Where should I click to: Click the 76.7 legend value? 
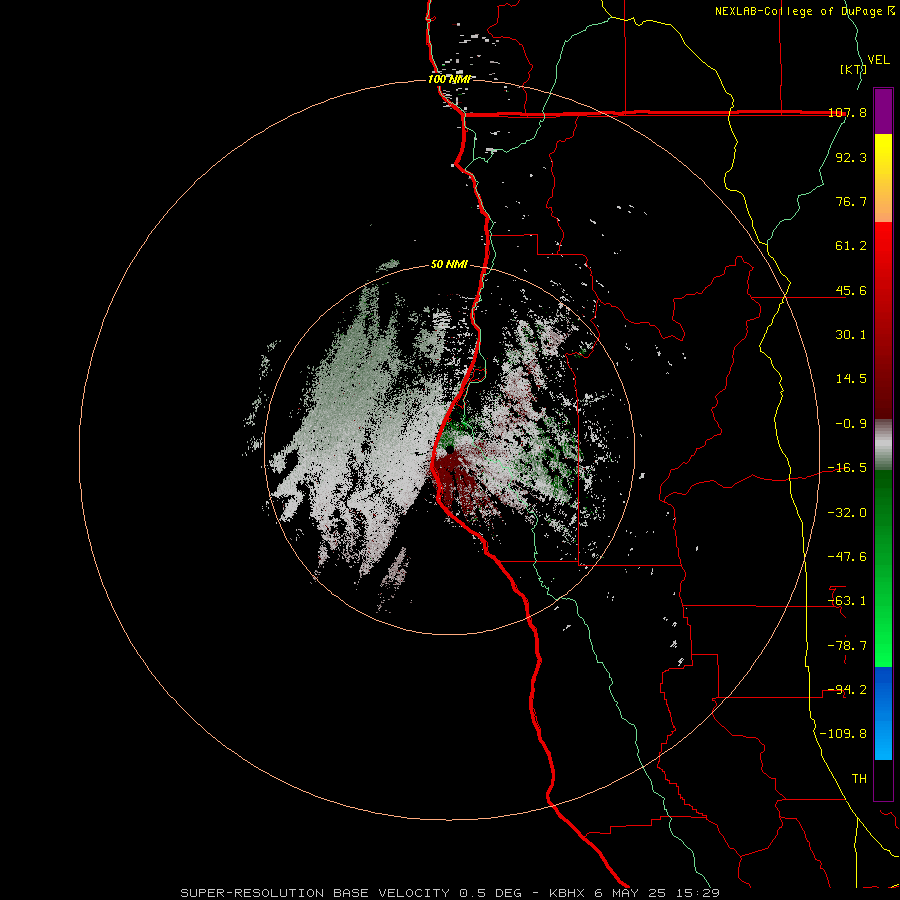(851, 201)
